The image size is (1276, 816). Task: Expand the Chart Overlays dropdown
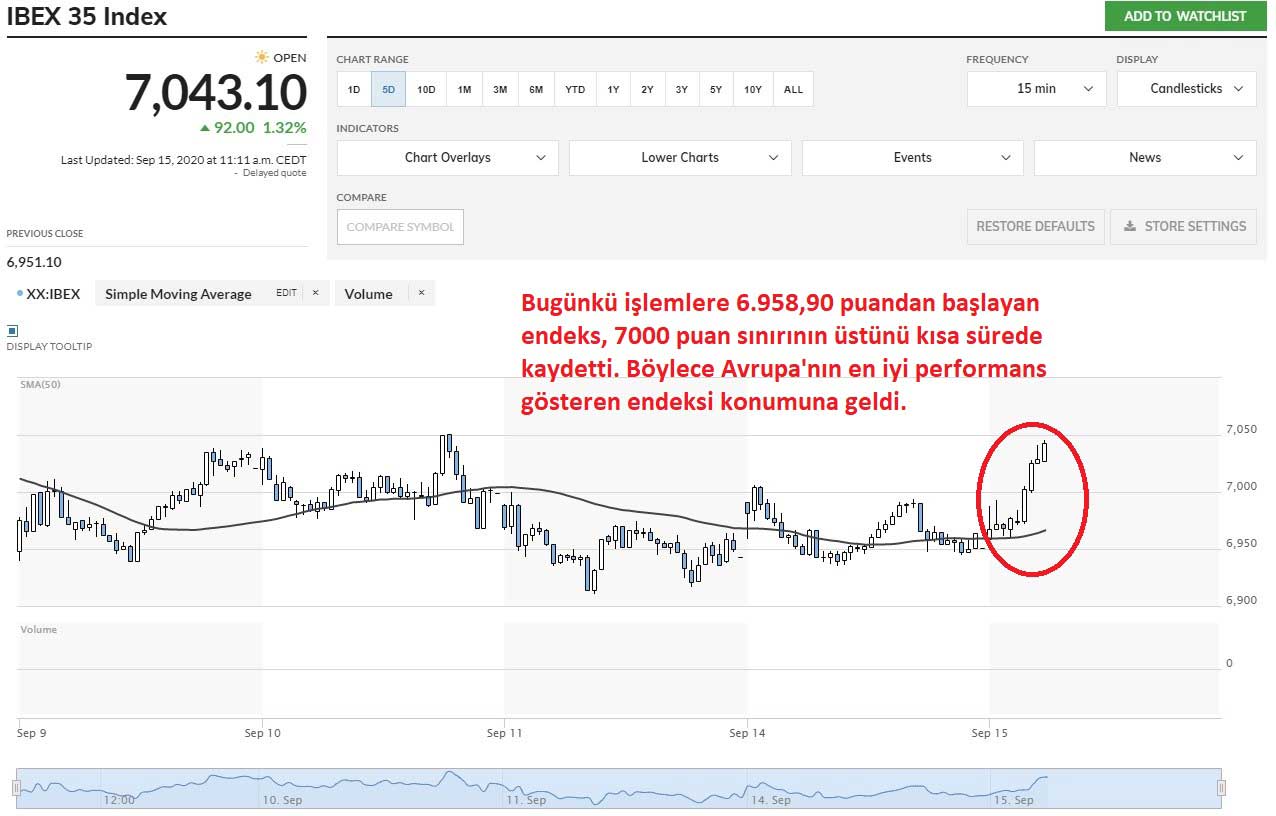pos(448,157)
